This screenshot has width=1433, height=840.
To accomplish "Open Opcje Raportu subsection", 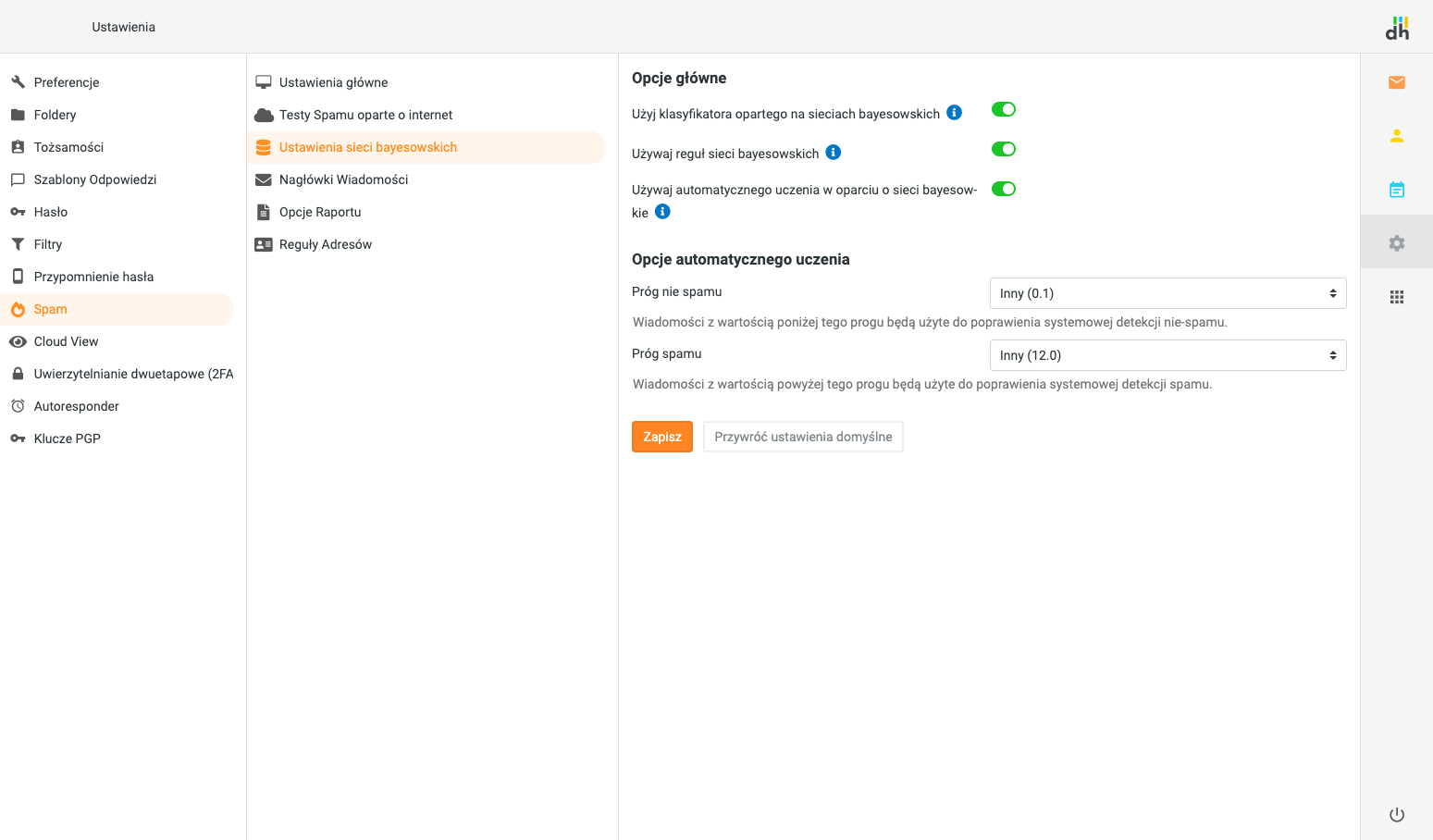I will click(x=426, y=212).
